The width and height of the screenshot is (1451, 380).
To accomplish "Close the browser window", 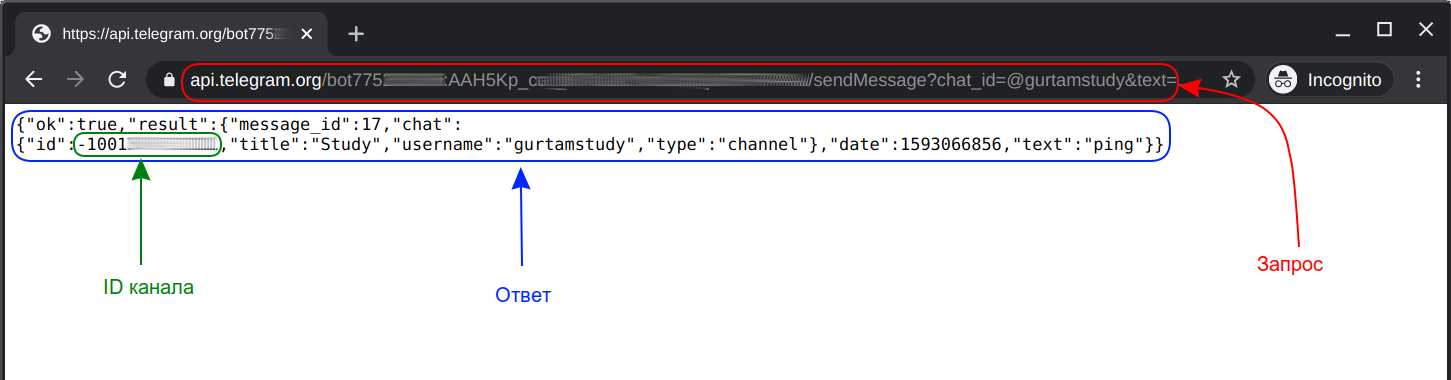I will pos(1427,30).
